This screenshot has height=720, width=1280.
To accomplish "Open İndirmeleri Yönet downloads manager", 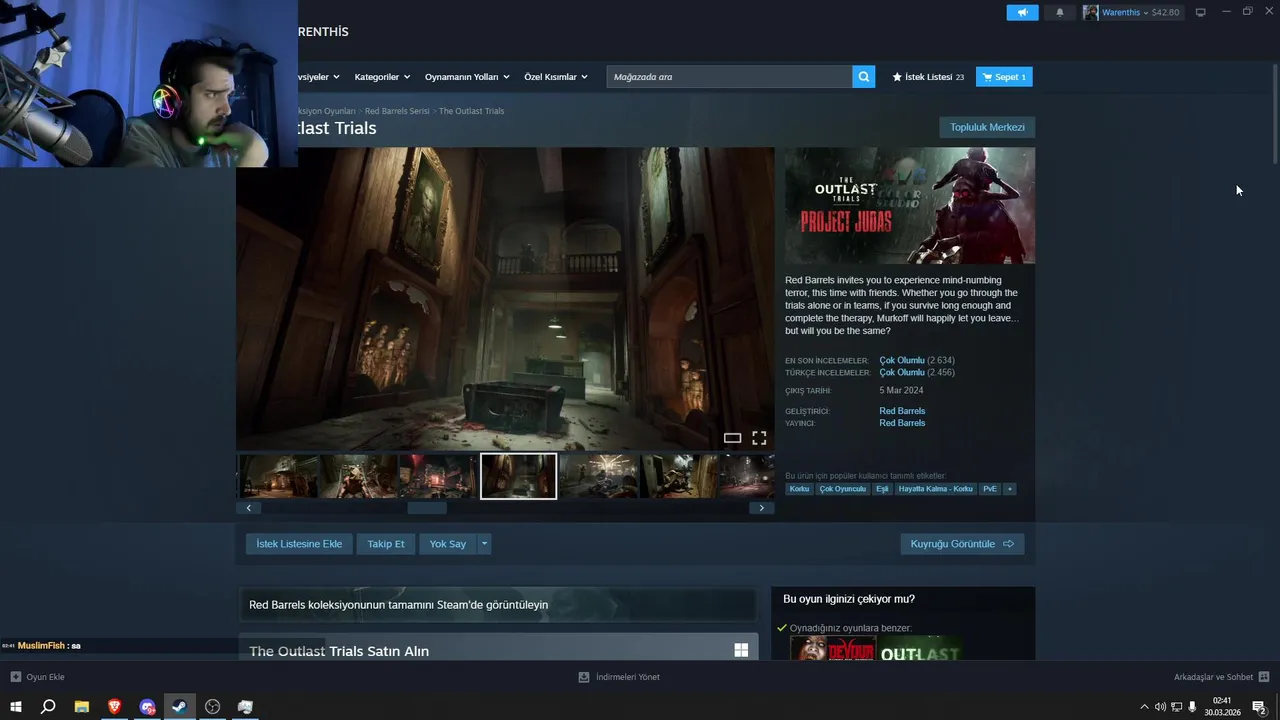I will point(619,677).
